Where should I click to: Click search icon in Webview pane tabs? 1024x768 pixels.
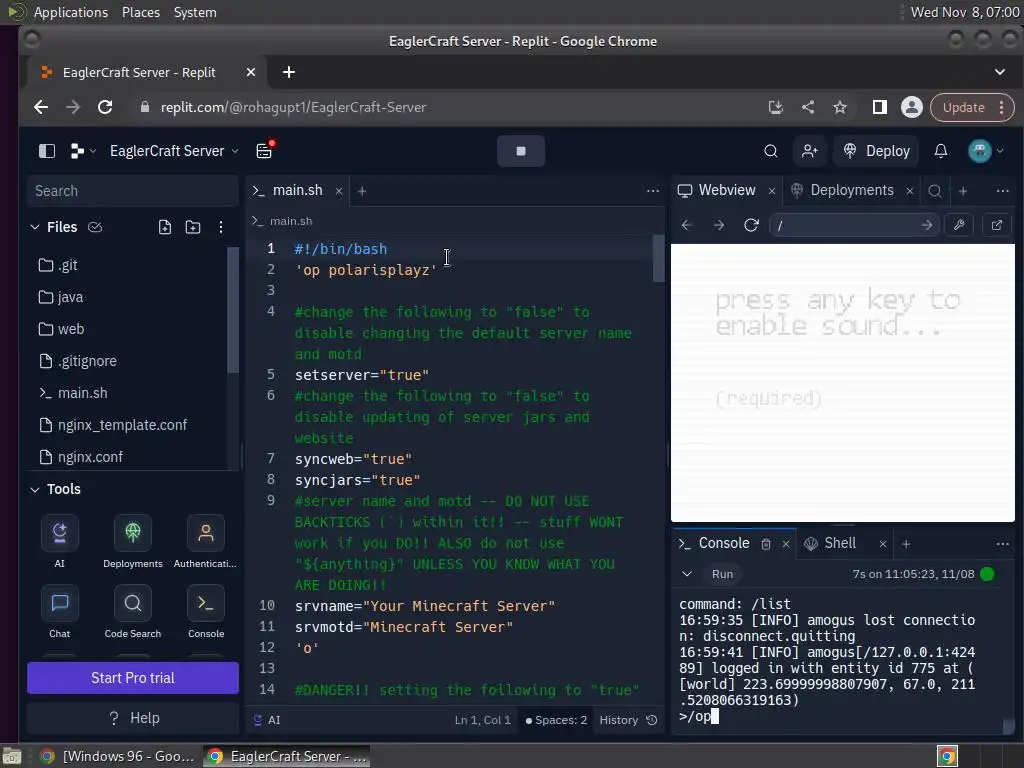pos(935,191)
